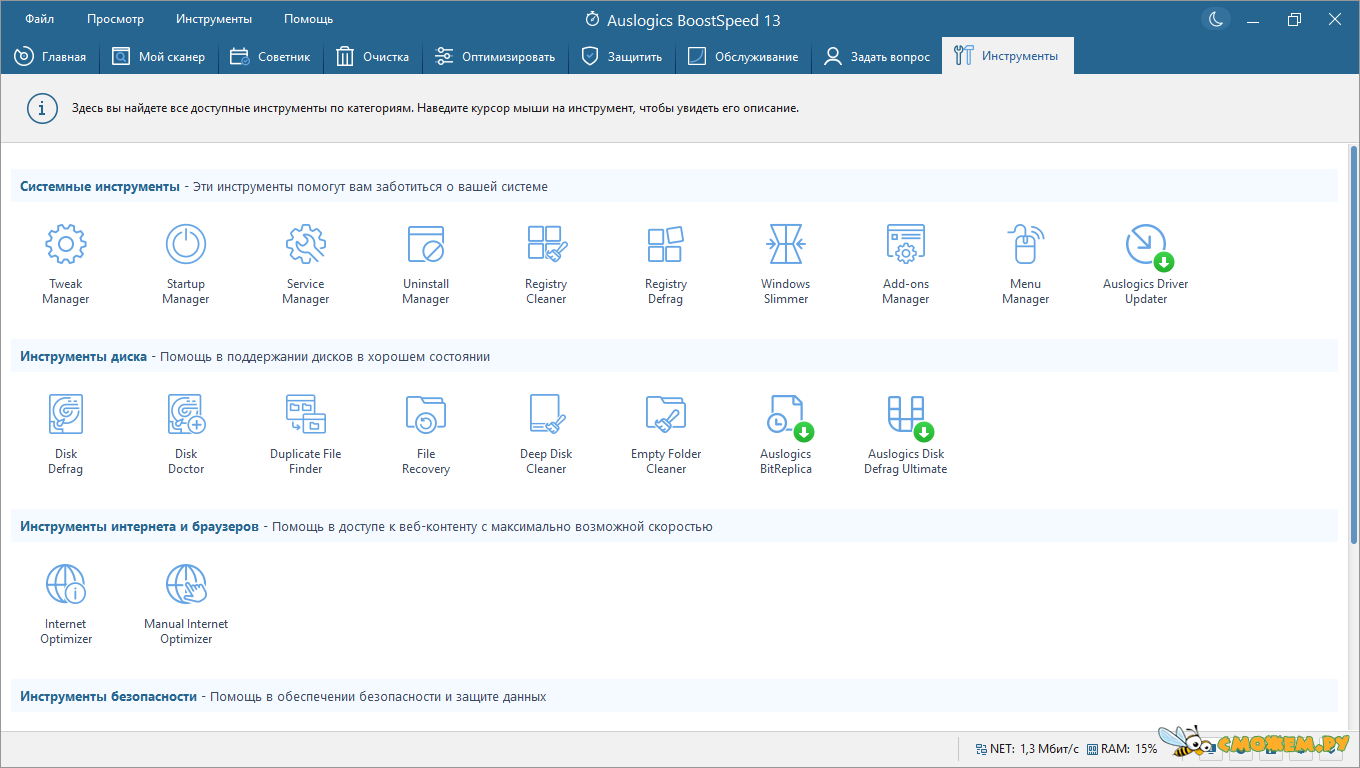The image size is (1360, 768).
Task: Switch to the Защитить tab
Action: [622, 57]
